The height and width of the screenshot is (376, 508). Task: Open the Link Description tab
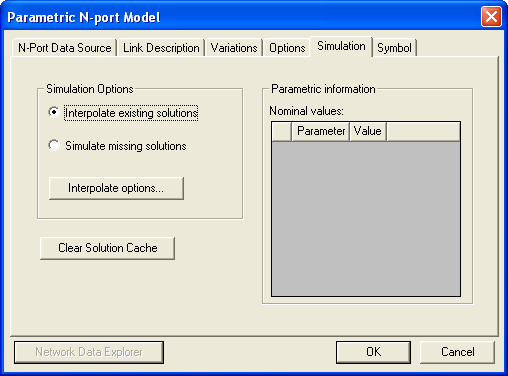coord(161,48)
